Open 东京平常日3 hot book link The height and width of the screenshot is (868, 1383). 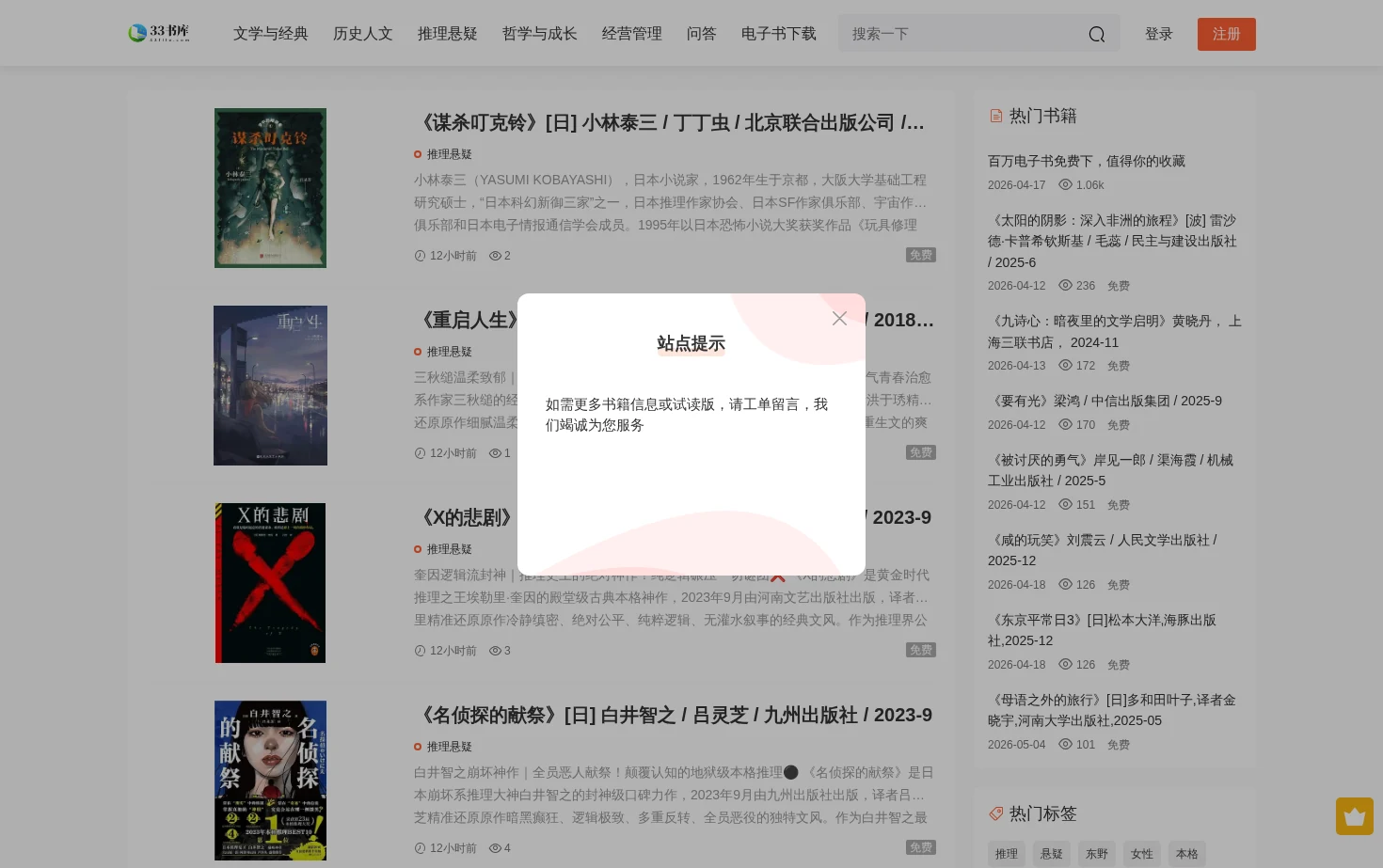pyautogui.click(x=1102, y=630)
